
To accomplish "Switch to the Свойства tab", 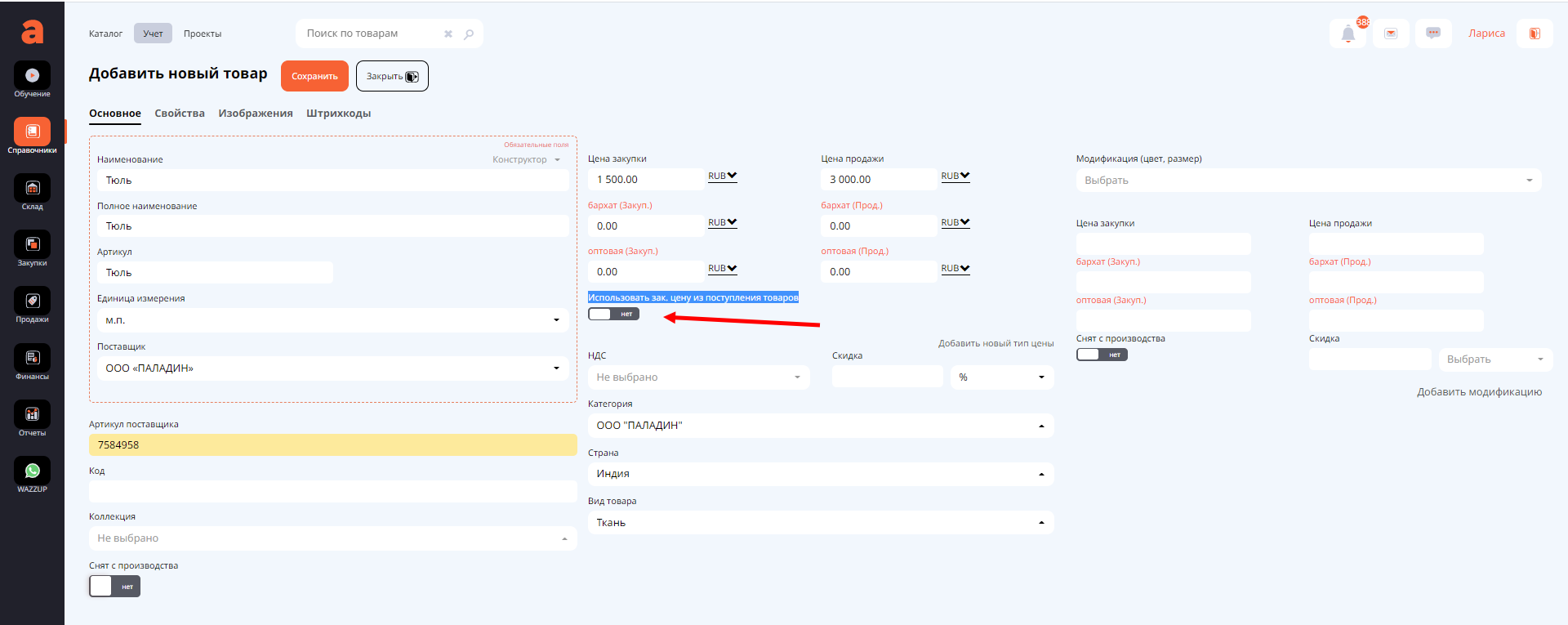I will coord(180,114).
